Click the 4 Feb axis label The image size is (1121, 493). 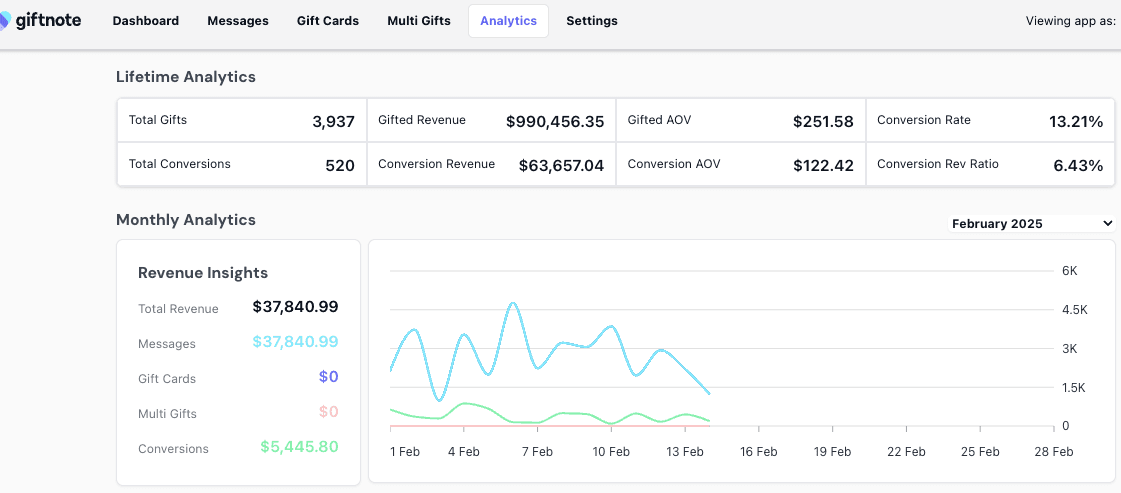tap(464, 452)
